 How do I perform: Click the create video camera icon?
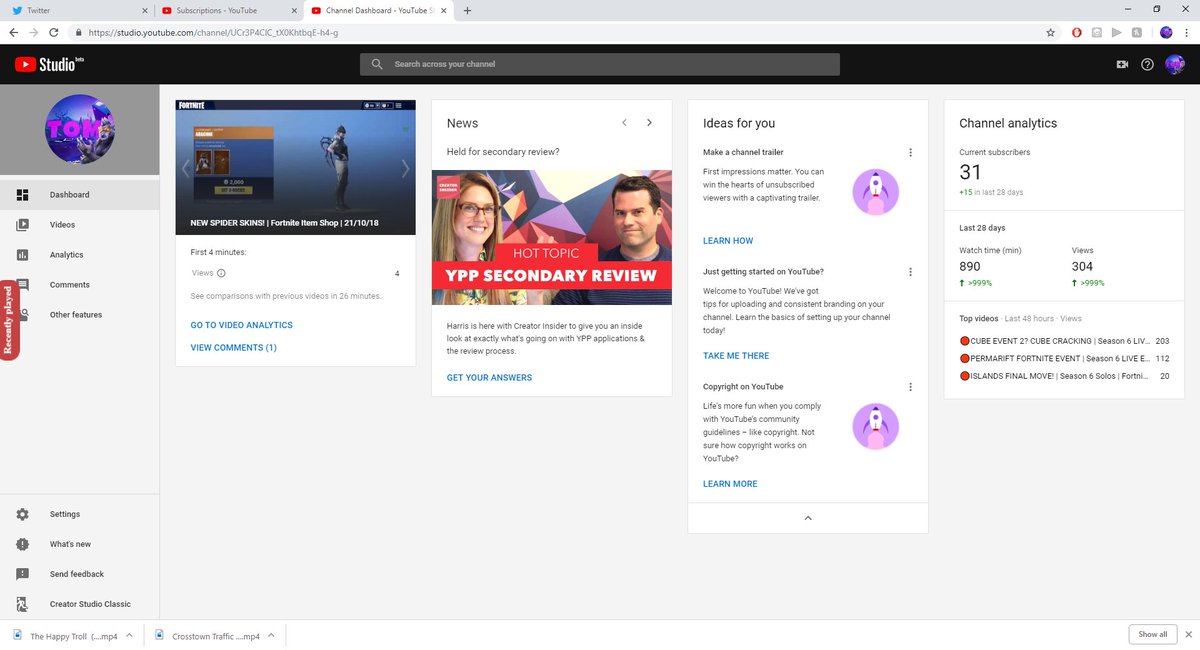[1122, 64]
